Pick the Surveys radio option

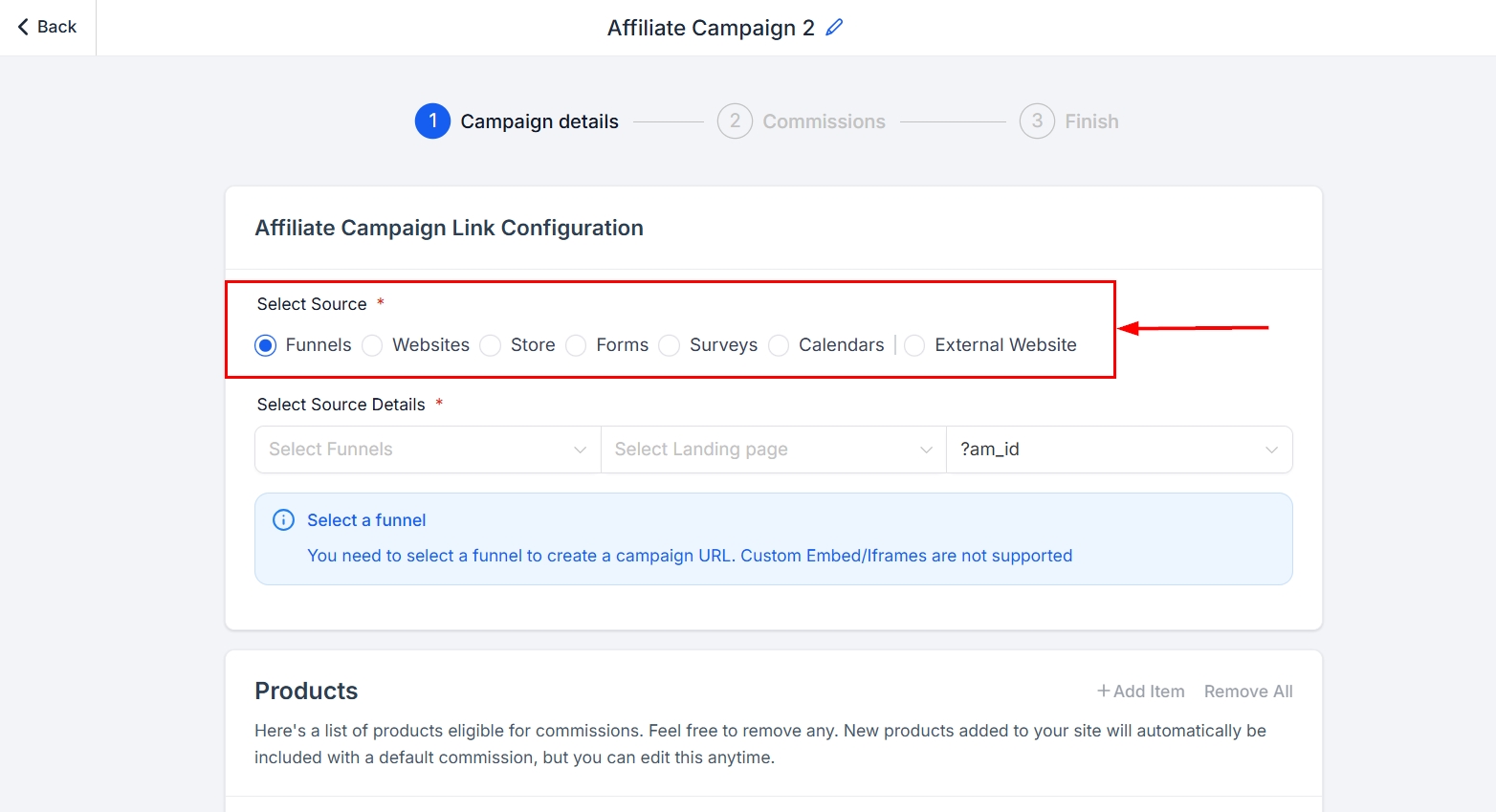pos(670,345)
